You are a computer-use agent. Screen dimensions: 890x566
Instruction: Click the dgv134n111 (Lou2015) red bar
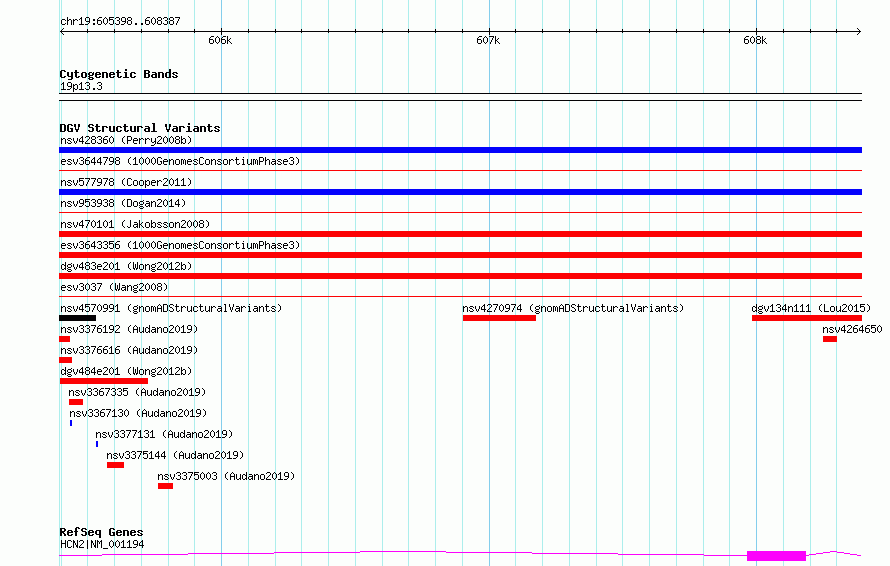[807, 318]
